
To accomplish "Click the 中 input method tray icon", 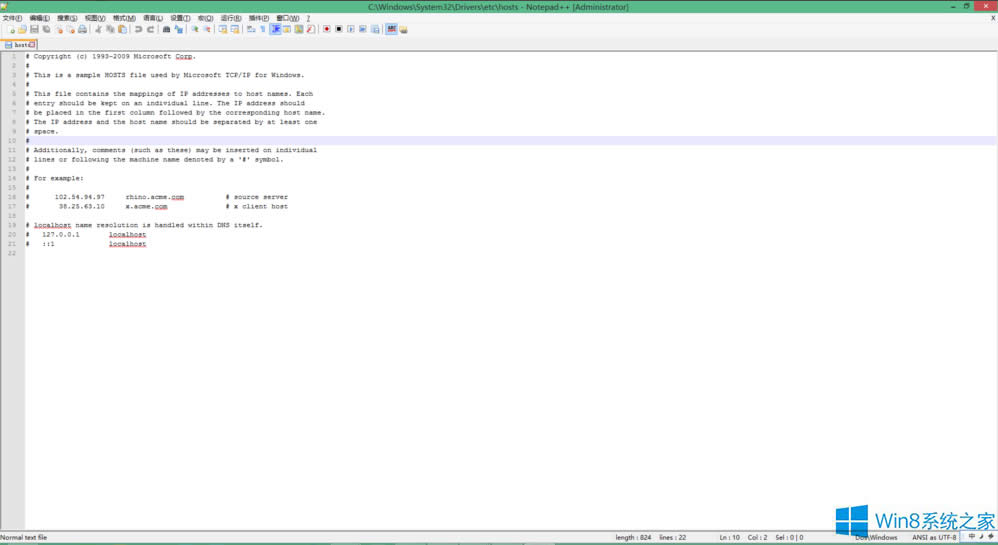I will click(x=971, y=537).
